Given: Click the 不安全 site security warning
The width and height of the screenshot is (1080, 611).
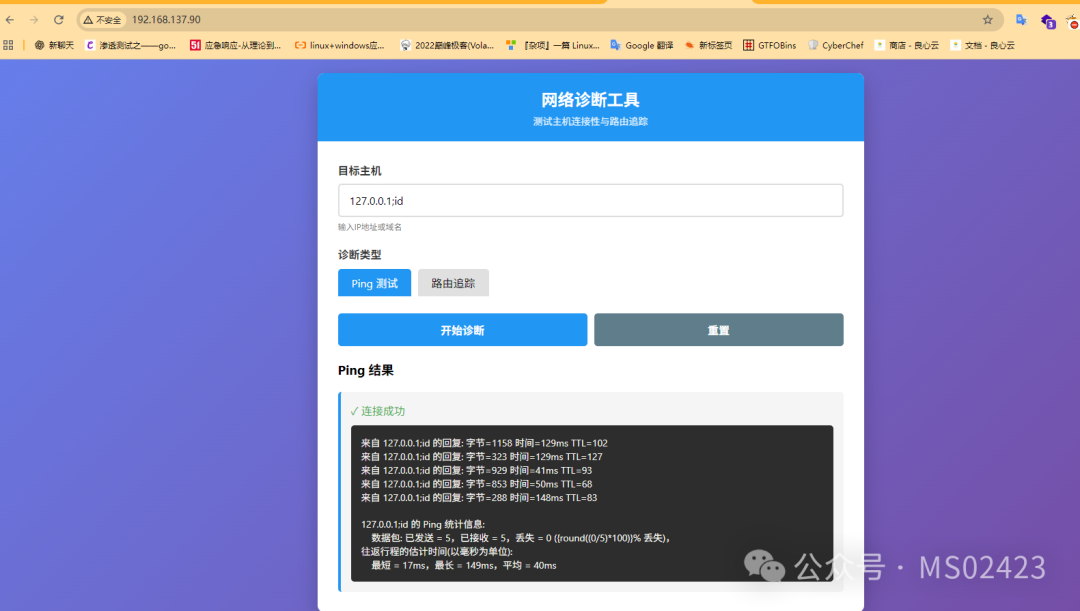Looking at the screenshot, I should click(102, 20).
